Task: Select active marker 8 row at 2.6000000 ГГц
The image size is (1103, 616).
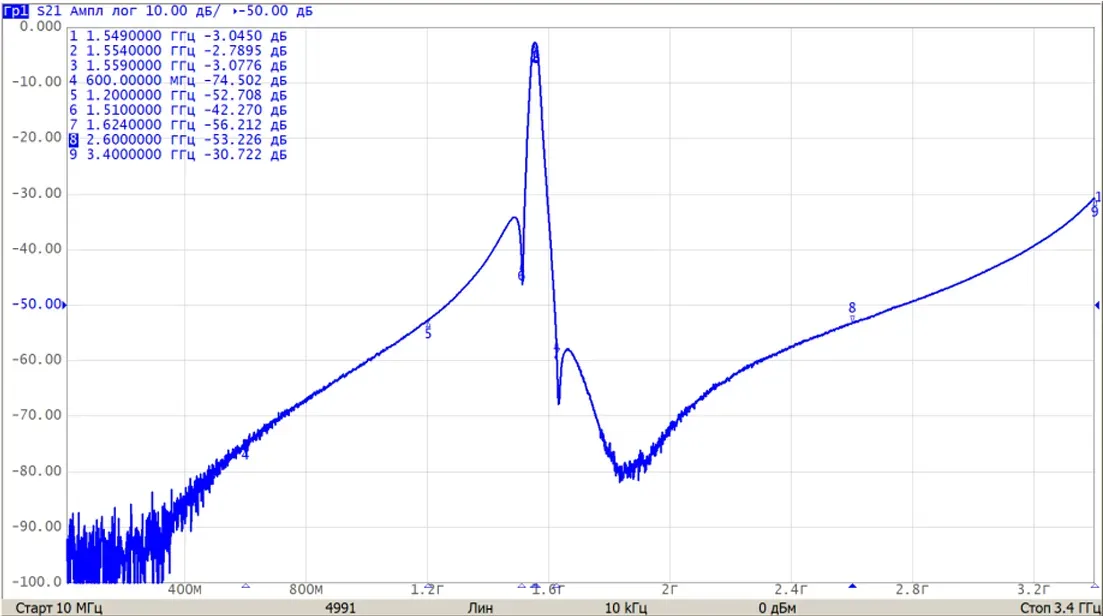Action: [178, 139]
